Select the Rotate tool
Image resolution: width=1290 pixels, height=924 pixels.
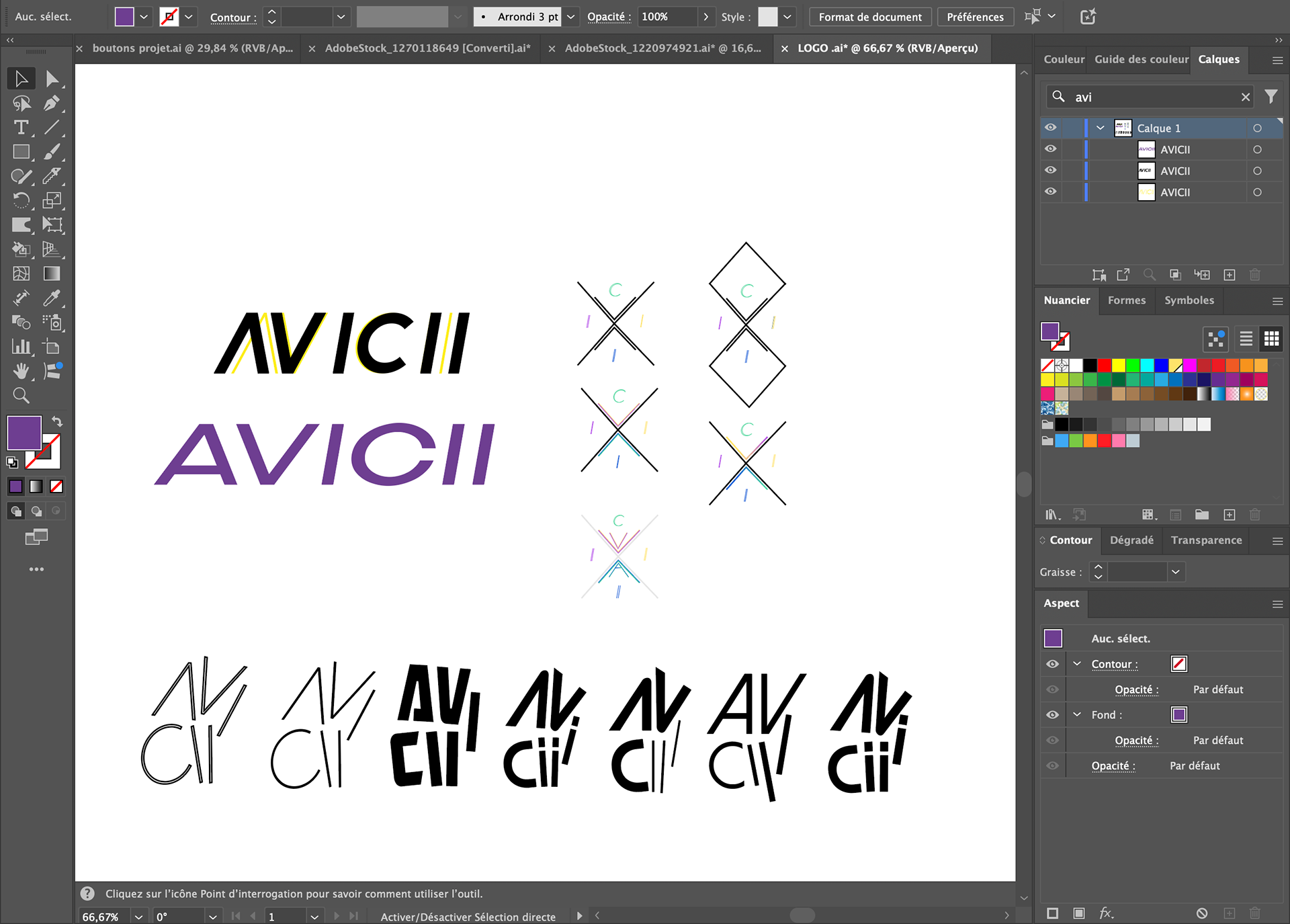21,200
